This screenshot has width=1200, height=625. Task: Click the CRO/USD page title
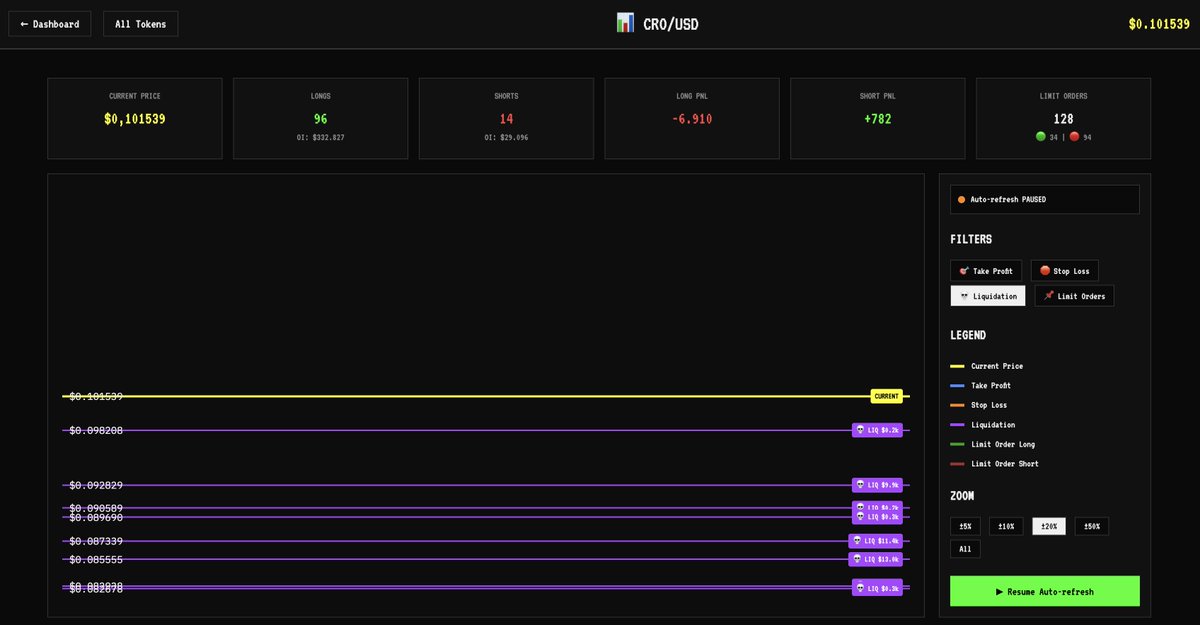click(671, 24)
